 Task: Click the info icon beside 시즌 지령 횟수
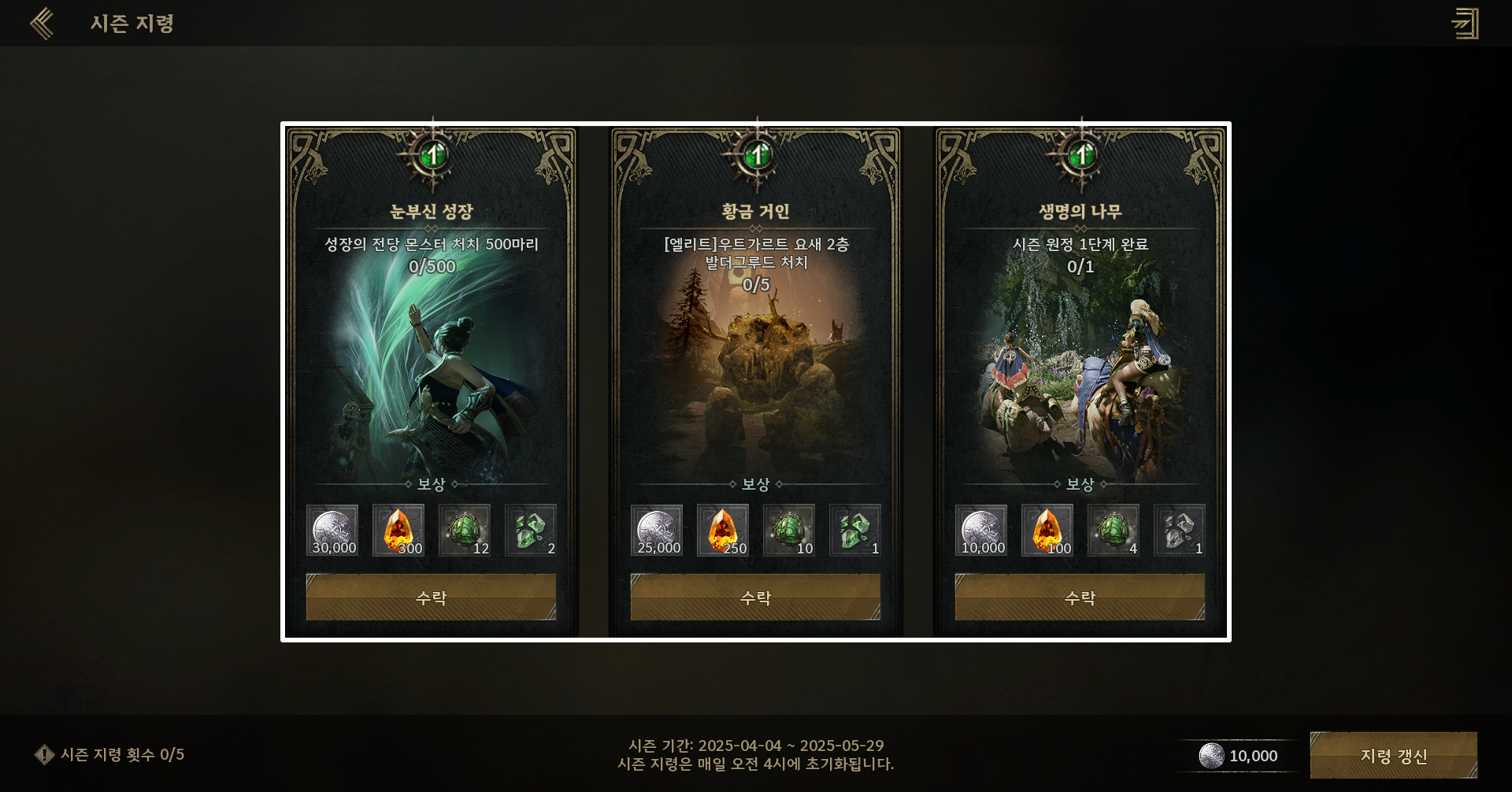click(x=44, y=755)
